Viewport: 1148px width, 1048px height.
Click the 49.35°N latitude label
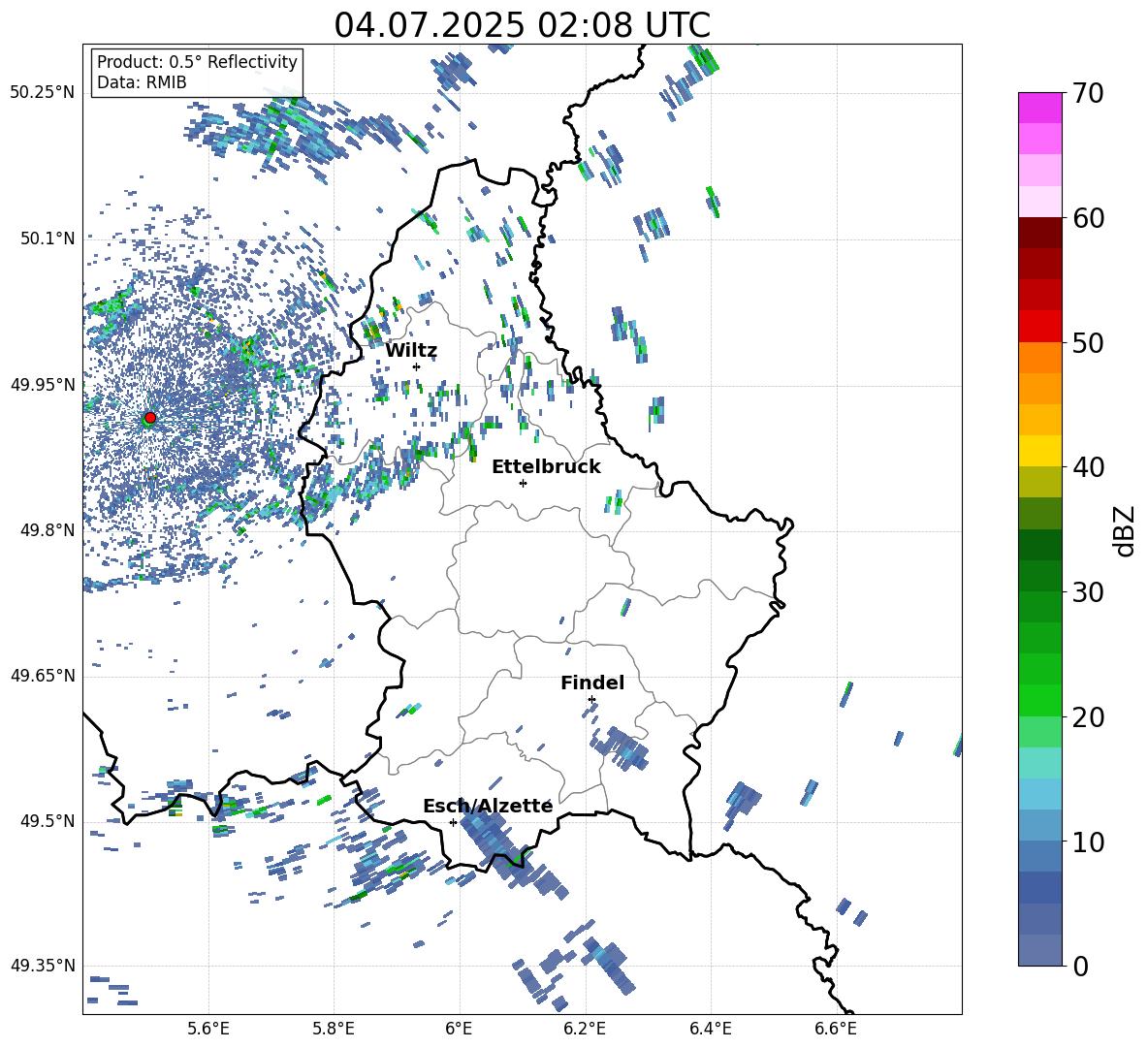pos(43,966)
